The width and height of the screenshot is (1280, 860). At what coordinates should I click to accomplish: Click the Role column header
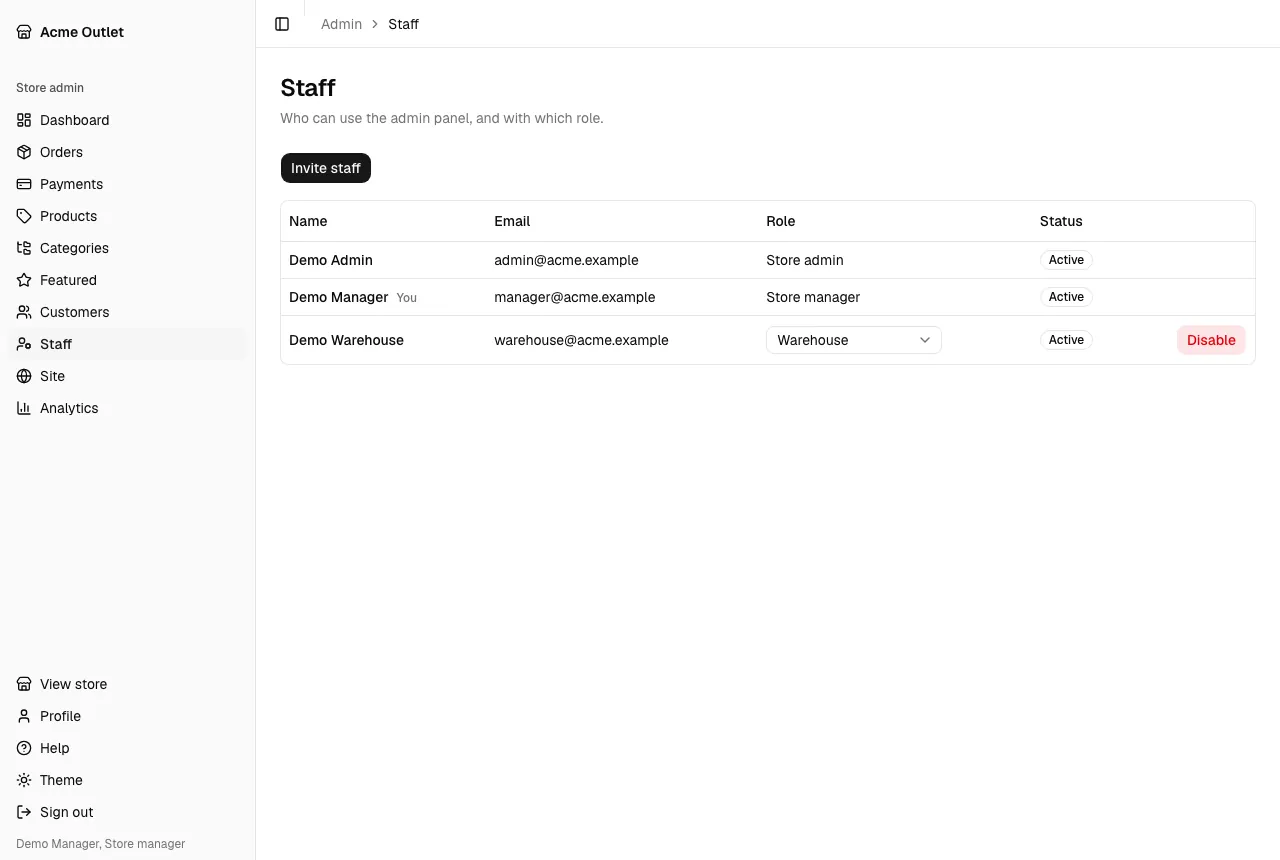point(781,221)
